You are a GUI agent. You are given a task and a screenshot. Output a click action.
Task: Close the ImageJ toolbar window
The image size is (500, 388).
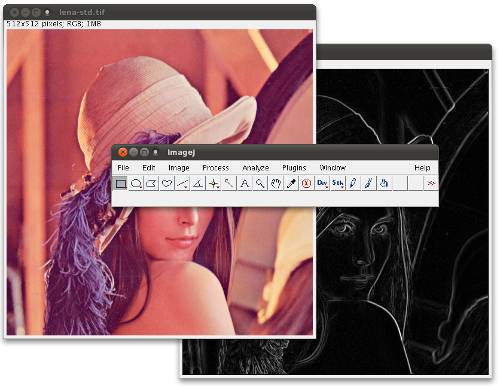[x=123, y=153]
